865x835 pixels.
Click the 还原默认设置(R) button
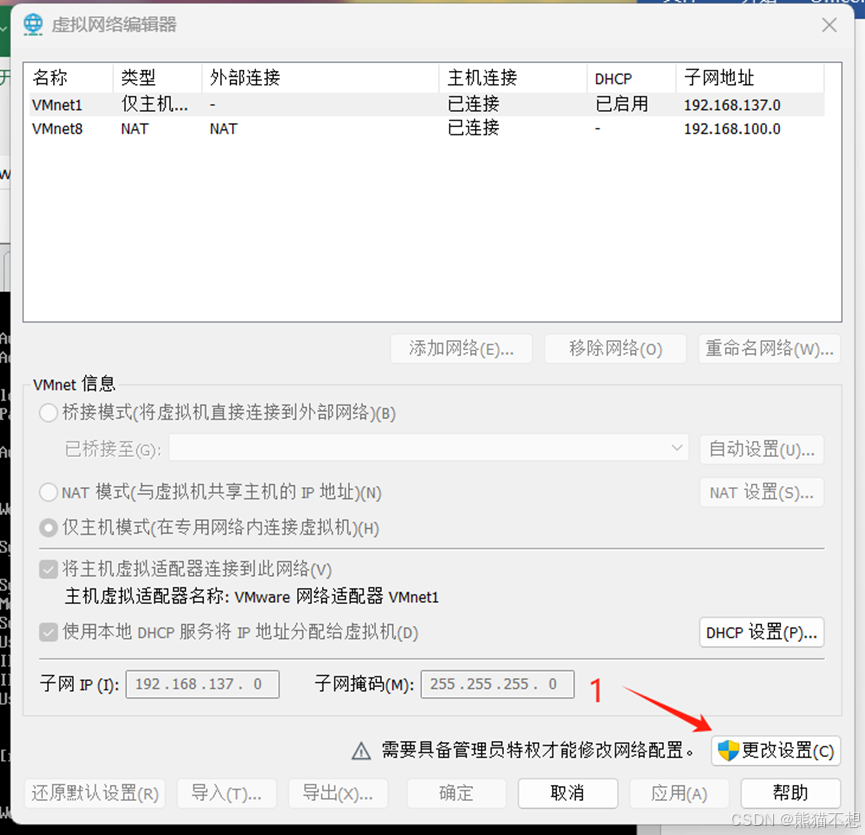95,793
